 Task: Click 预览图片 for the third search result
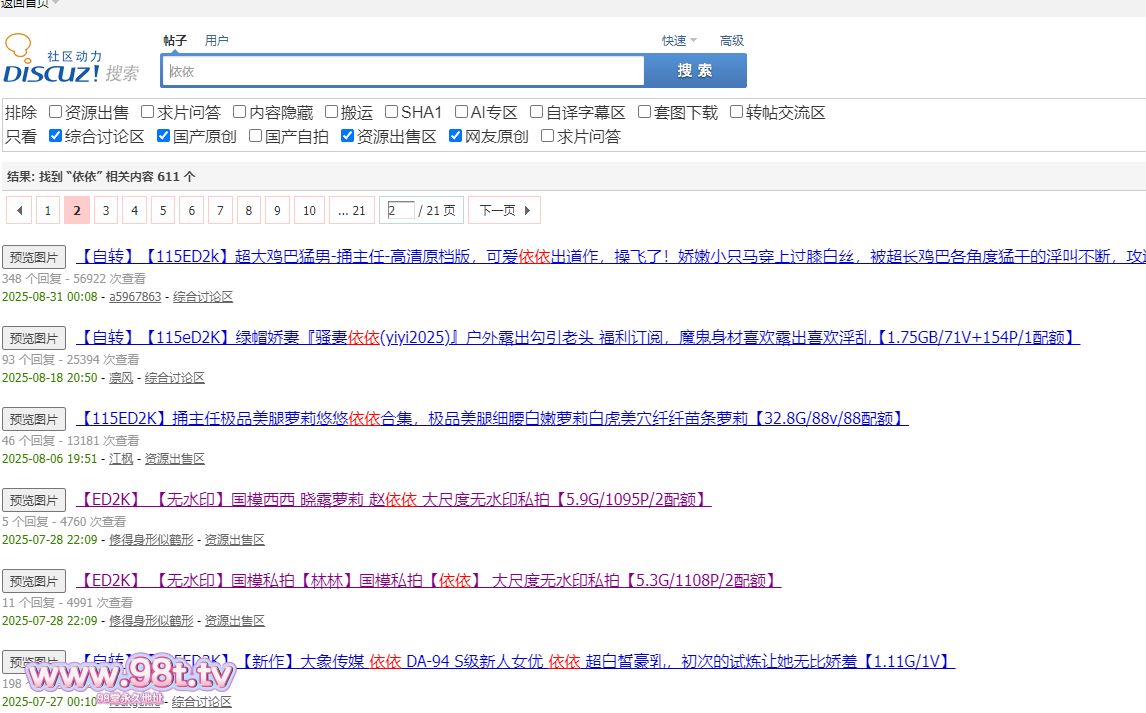[x=34, y=419]
